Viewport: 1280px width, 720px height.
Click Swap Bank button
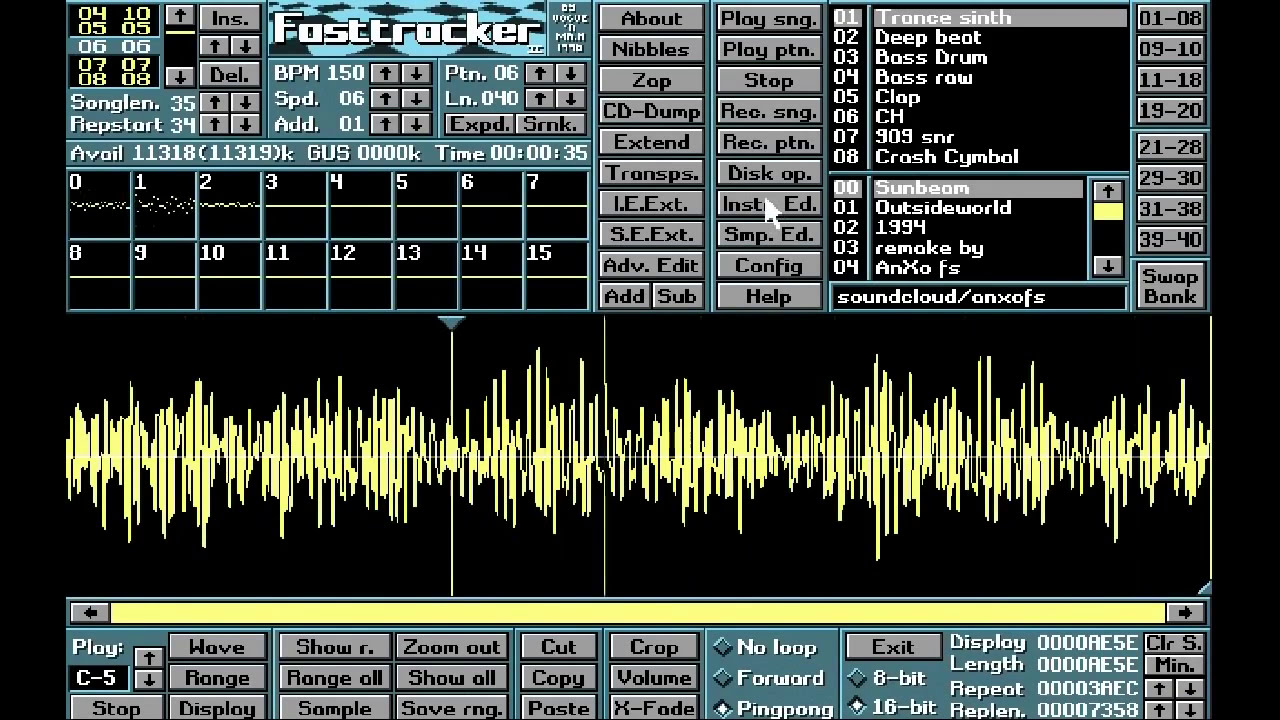[1170, 286]
